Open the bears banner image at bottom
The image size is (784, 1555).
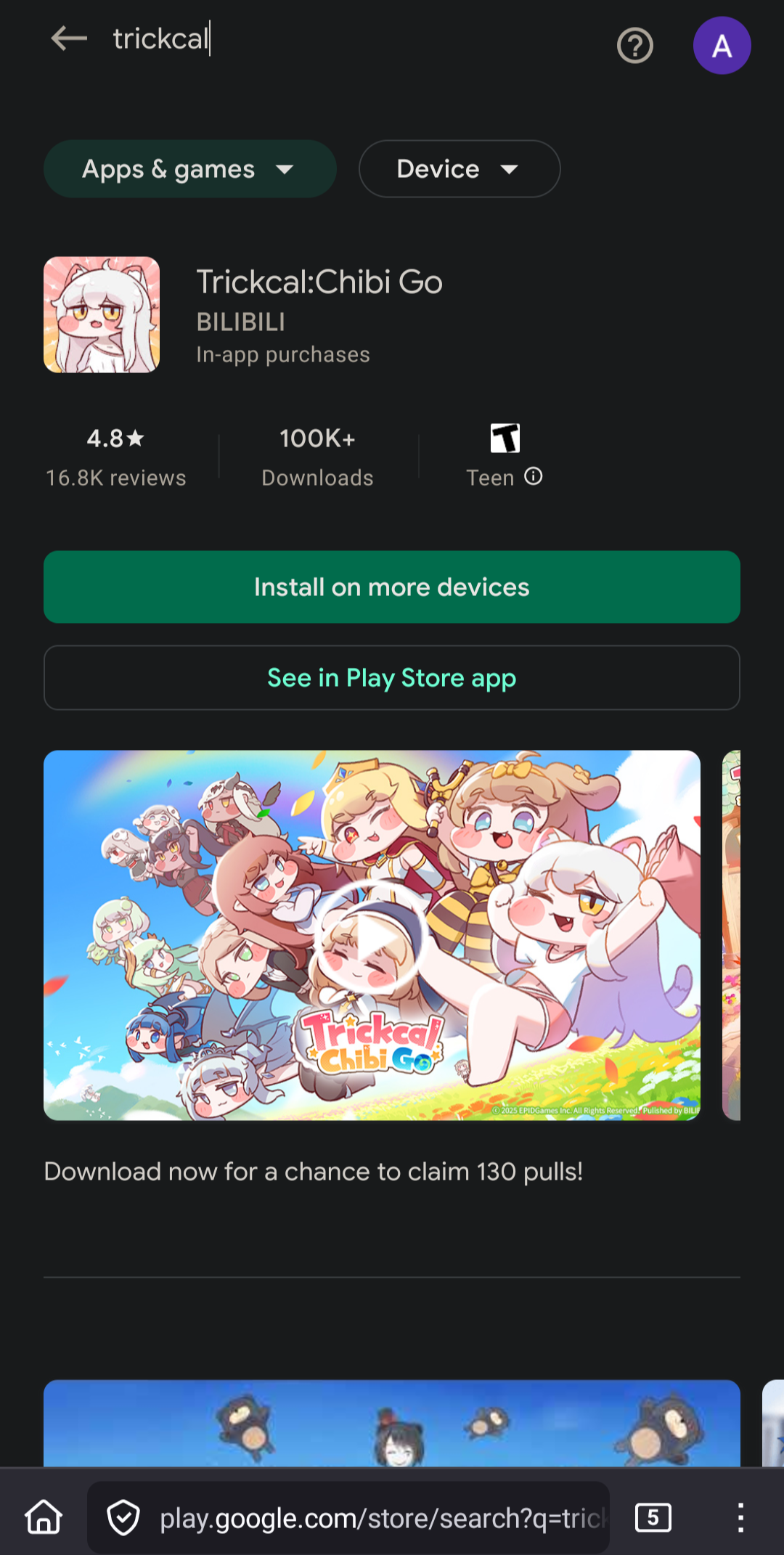[392, 1423]
